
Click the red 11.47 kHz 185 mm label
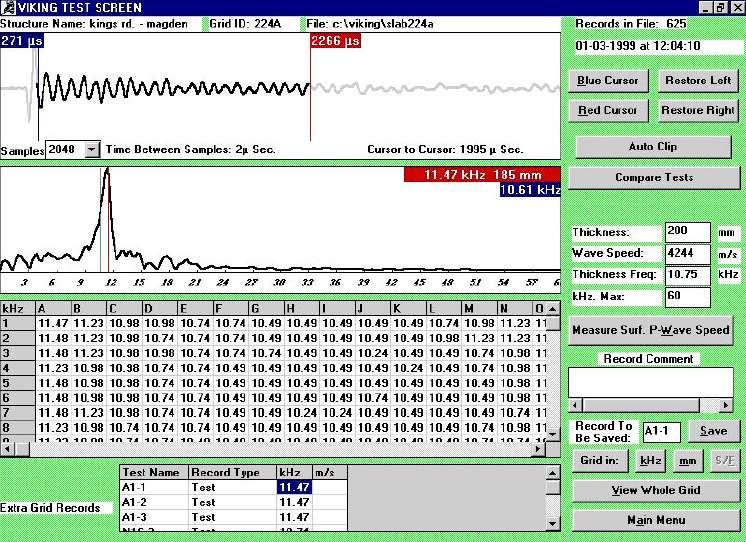482,175
